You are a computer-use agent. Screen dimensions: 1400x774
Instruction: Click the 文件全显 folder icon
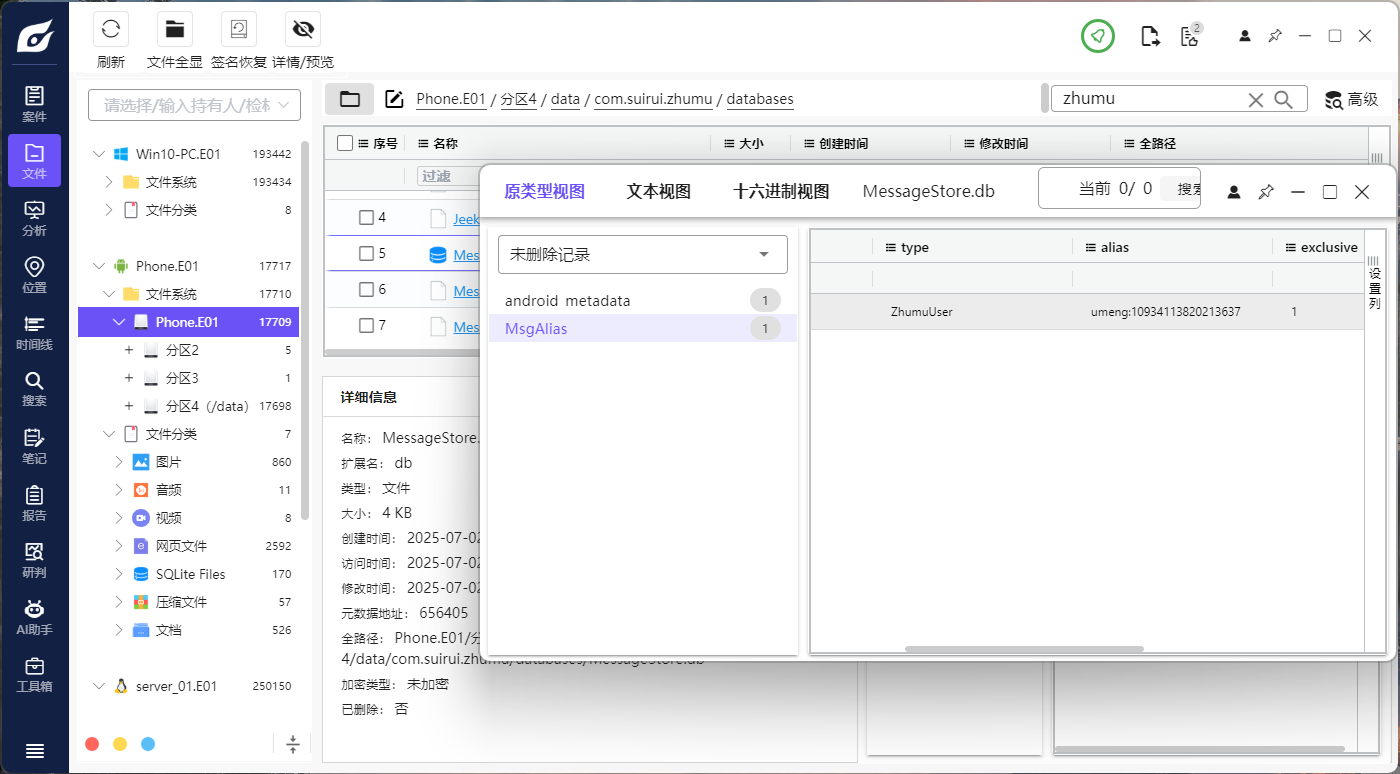coord(175,29)
